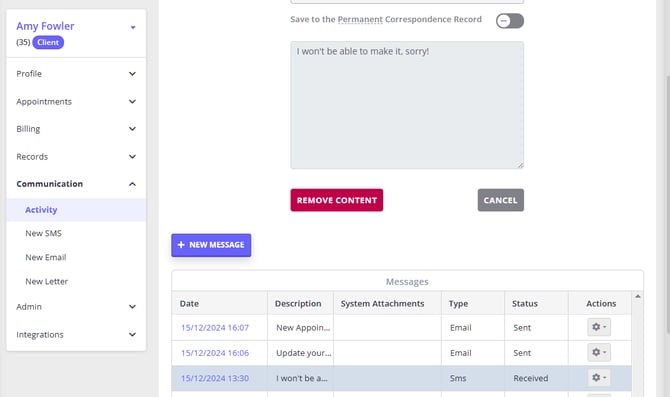The width and height of the screenshot is (670, 397).
Task: Click inside the message content text area
Action: (407, 105)
